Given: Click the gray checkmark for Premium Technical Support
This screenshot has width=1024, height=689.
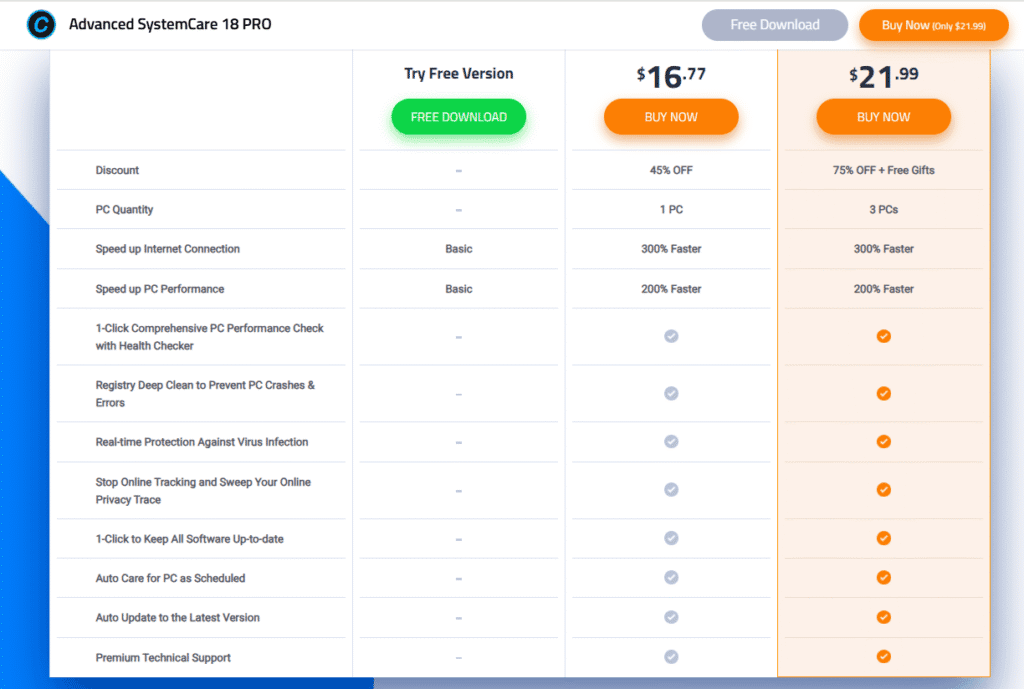Looking at the screenshot, I should pyautogui.click(x=671, y=657).
